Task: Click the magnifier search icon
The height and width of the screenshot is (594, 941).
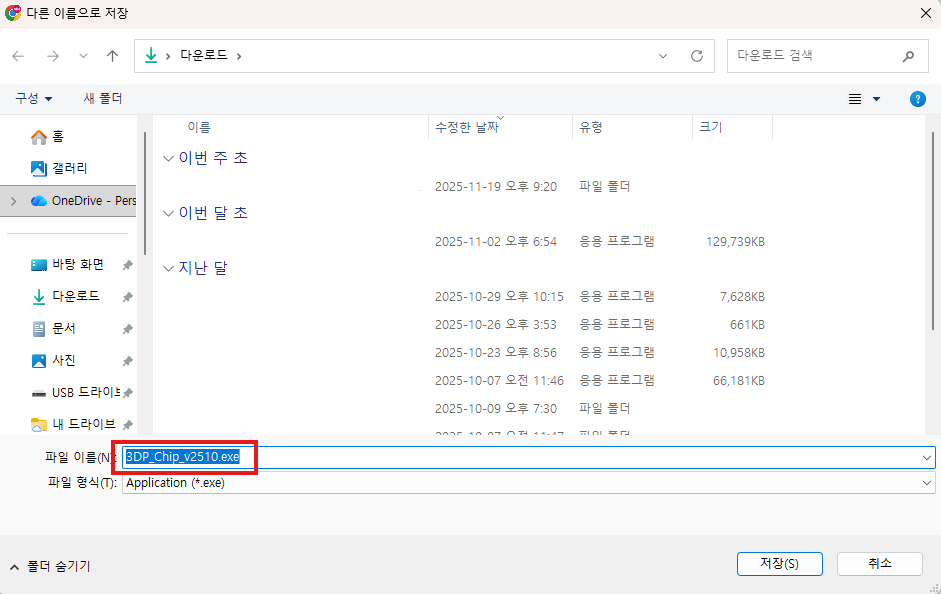Action: 908,56
